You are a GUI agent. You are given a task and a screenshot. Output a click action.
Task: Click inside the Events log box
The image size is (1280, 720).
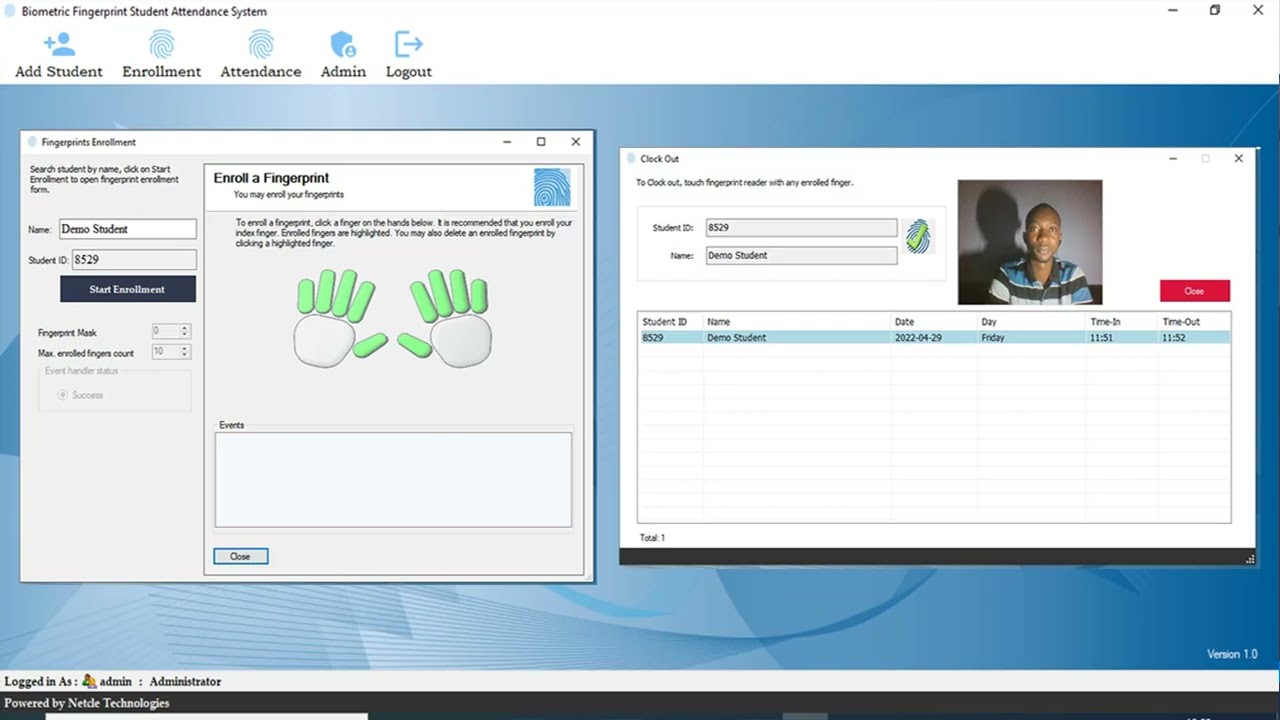393,479
